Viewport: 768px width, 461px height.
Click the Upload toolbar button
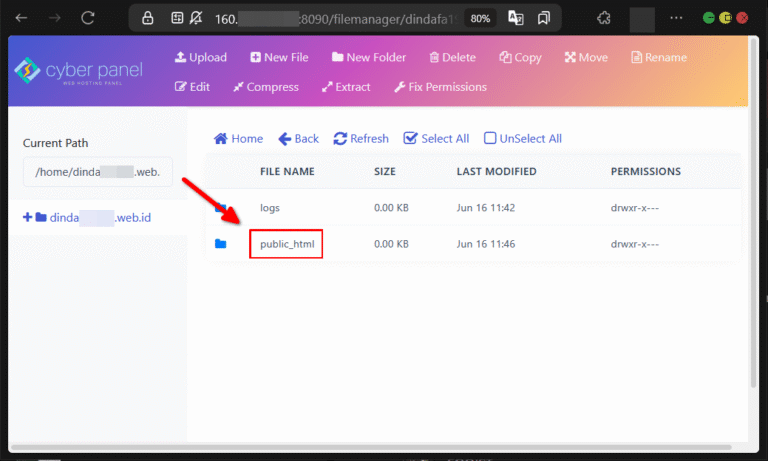[x=201, y=57]
